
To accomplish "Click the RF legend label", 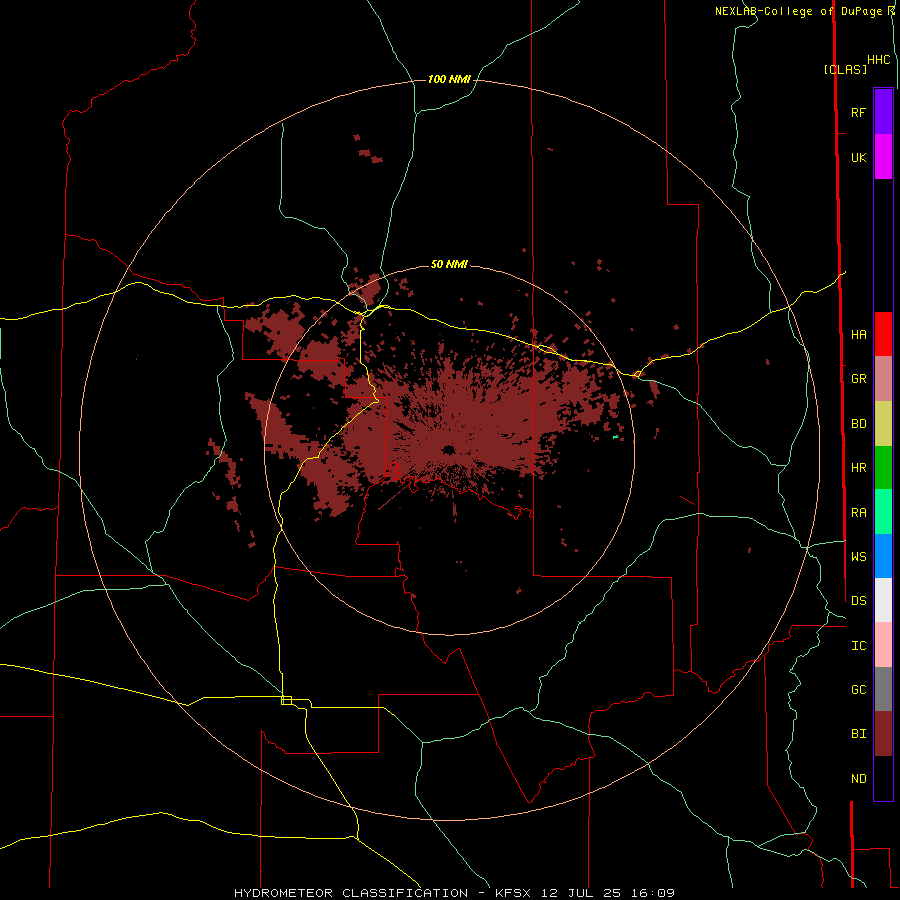I will (859, 112).
